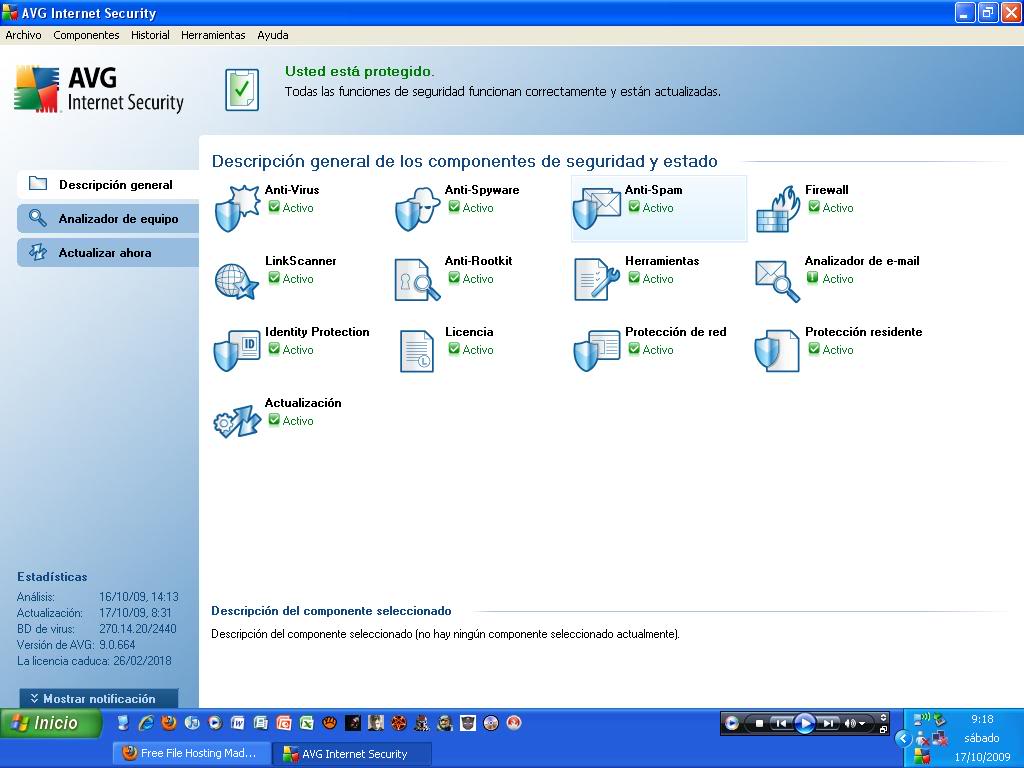
Task: Click the Safely Remove Hardware tray icon
Action: 940,720
